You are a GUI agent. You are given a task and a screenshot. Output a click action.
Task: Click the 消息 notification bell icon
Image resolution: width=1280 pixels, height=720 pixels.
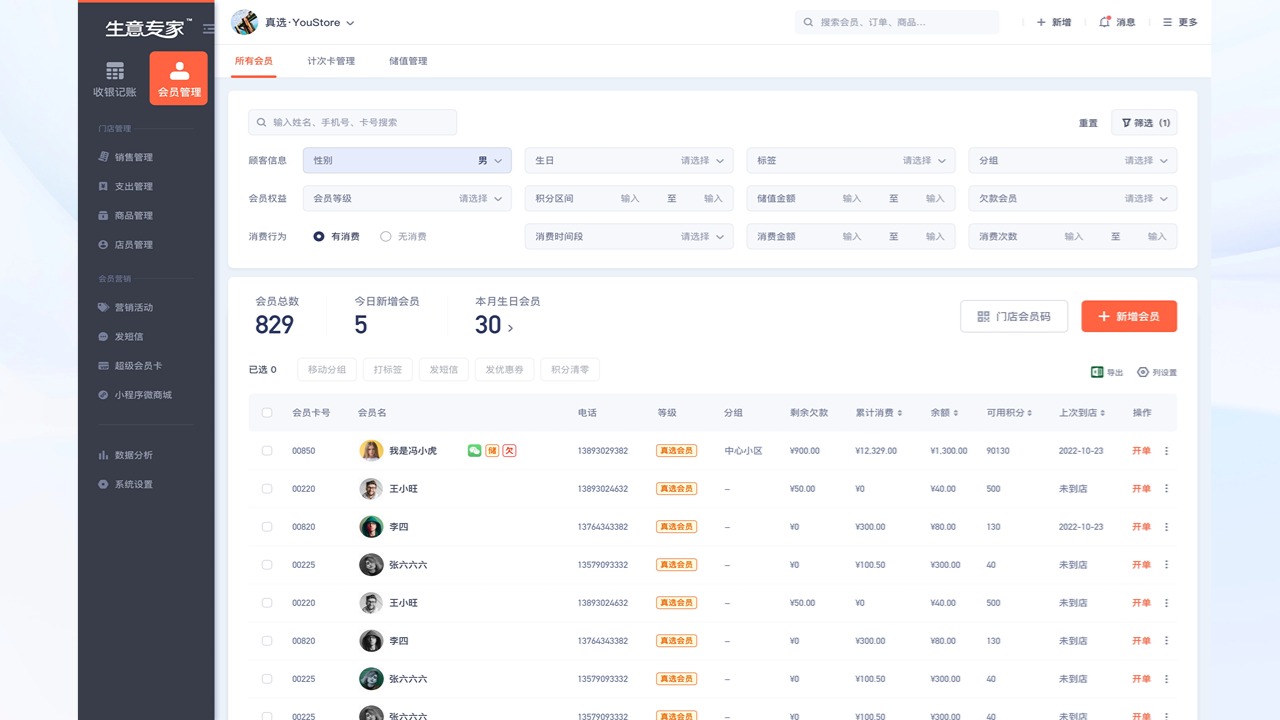(1103, 22)
